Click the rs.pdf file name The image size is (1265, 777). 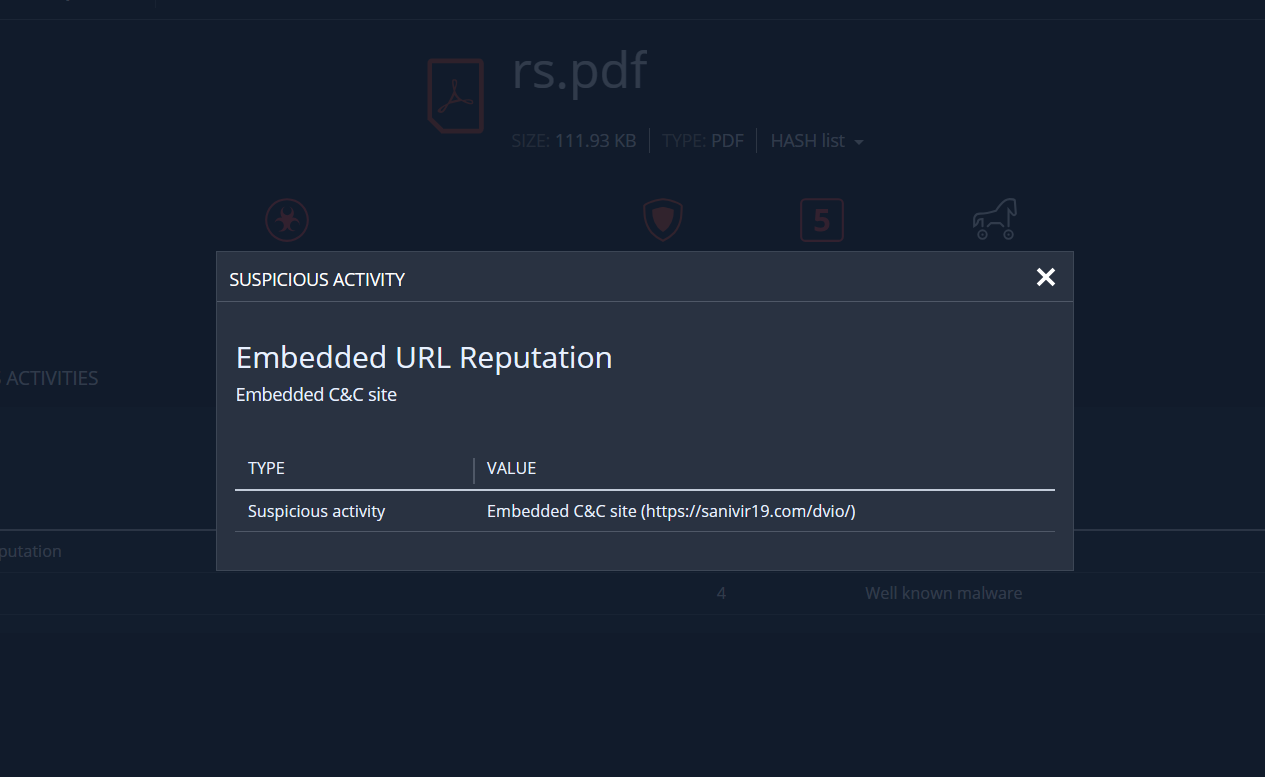[579, 71]
